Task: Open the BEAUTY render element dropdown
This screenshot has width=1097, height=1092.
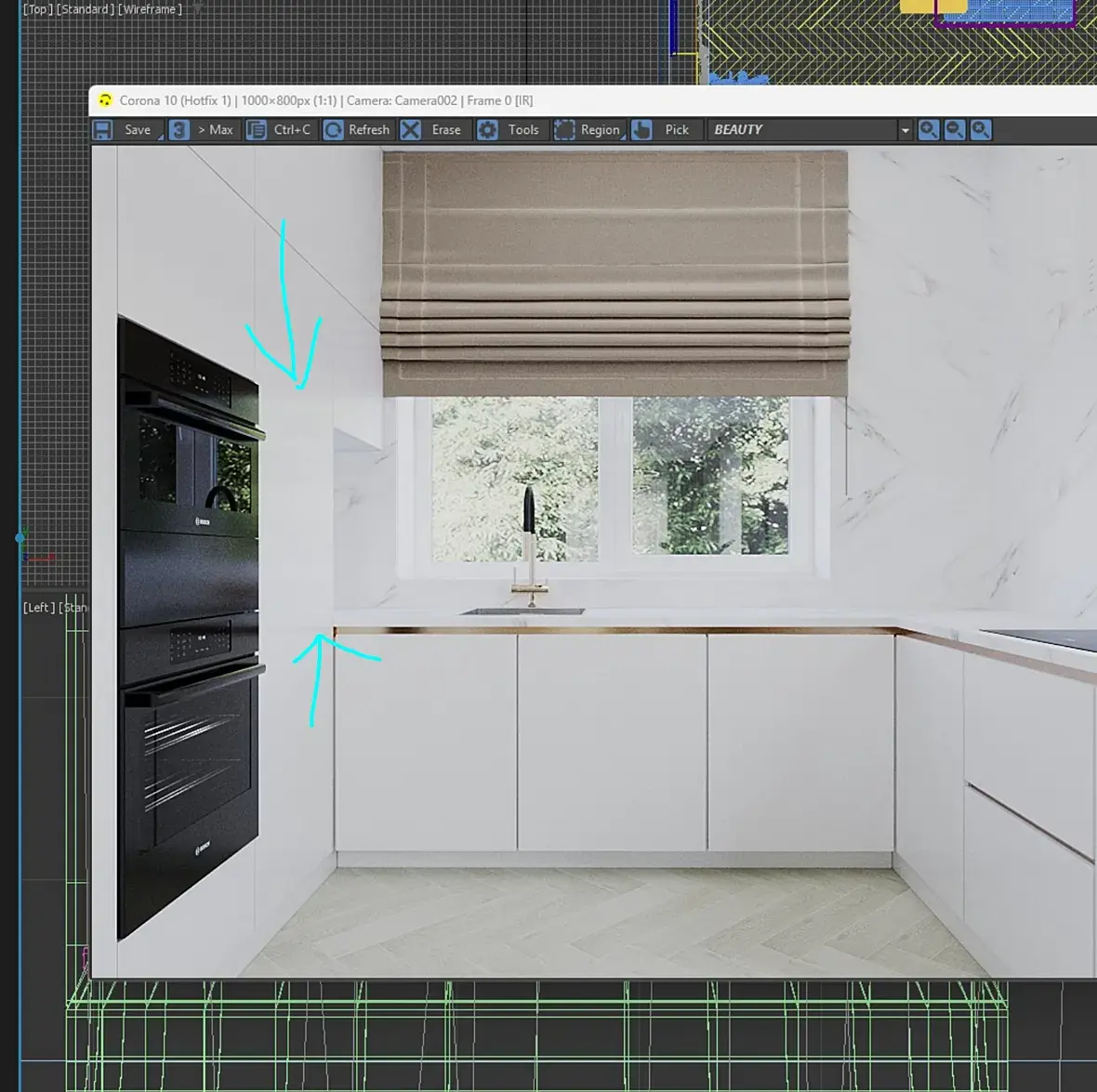Action: pyautogui.click(x=809, y=130)
